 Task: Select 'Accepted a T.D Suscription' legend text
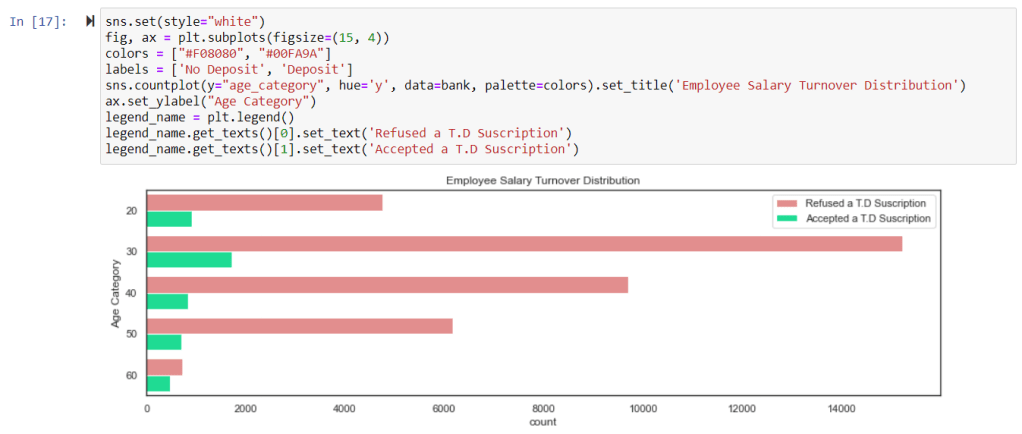[867, 218]
